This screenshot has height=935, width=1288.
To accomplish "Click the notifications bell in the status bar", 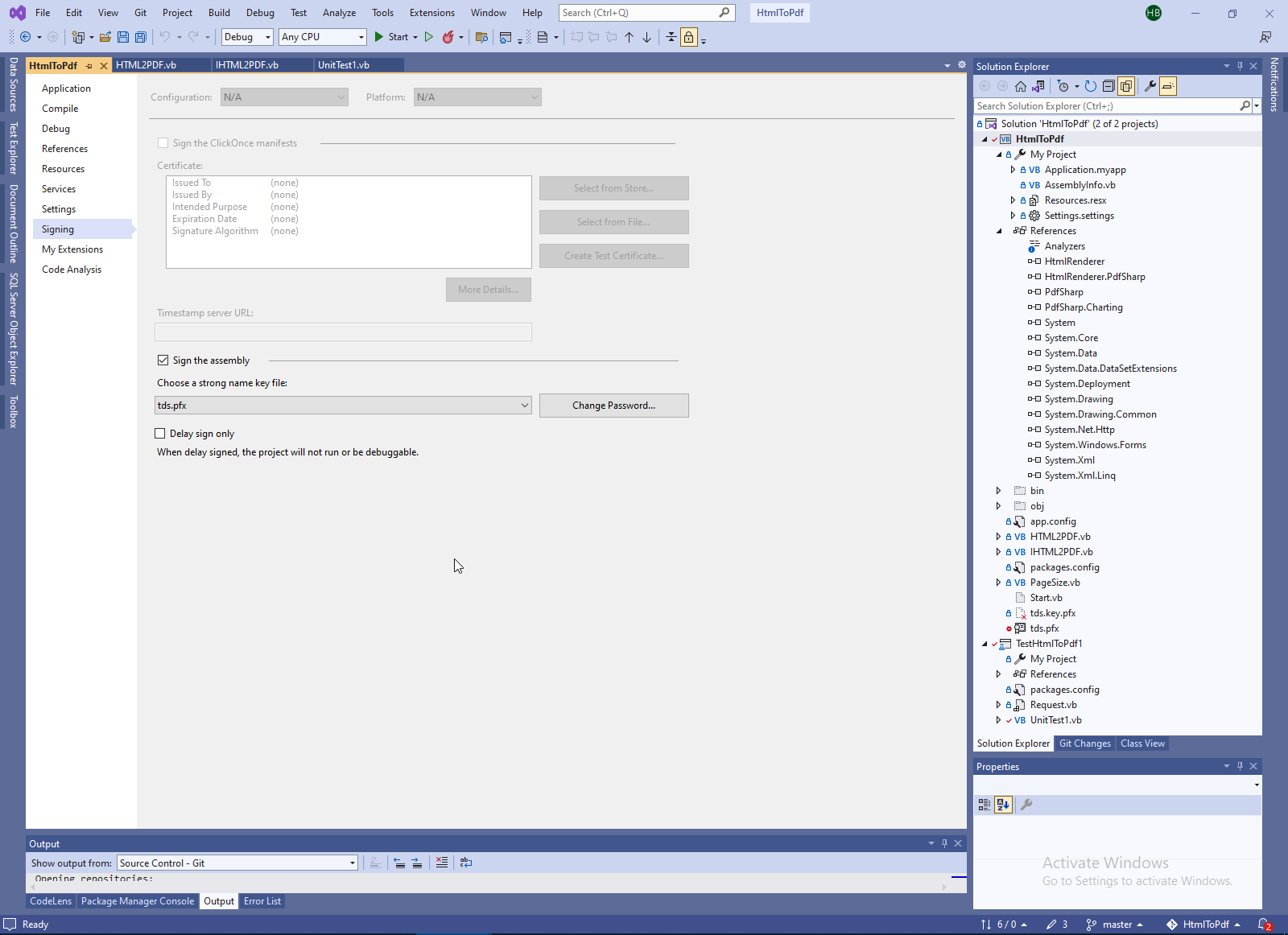I will click(x=1264, y=925).
